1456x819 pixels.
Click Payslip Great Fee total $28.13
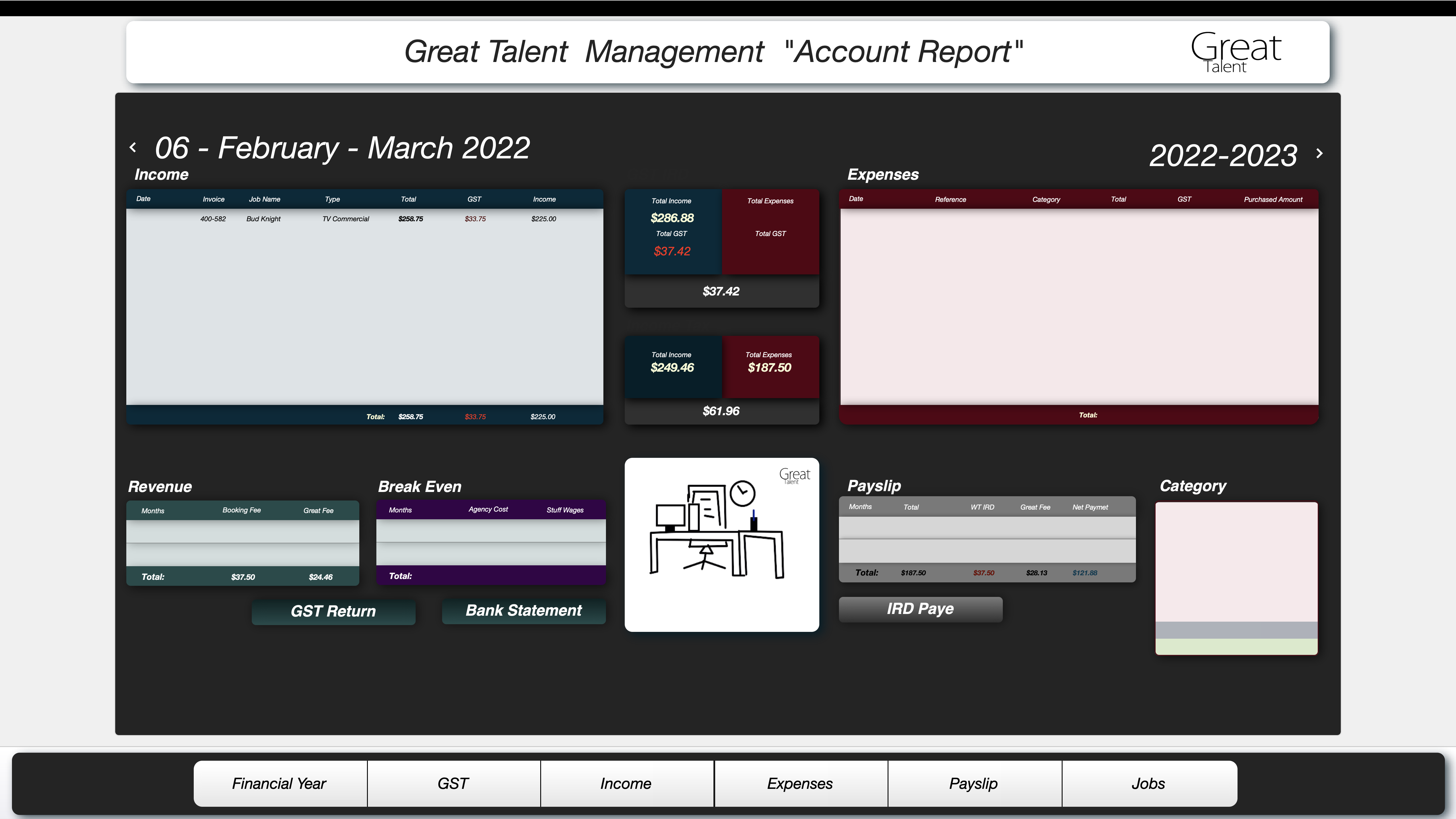tap(1037, 573)
